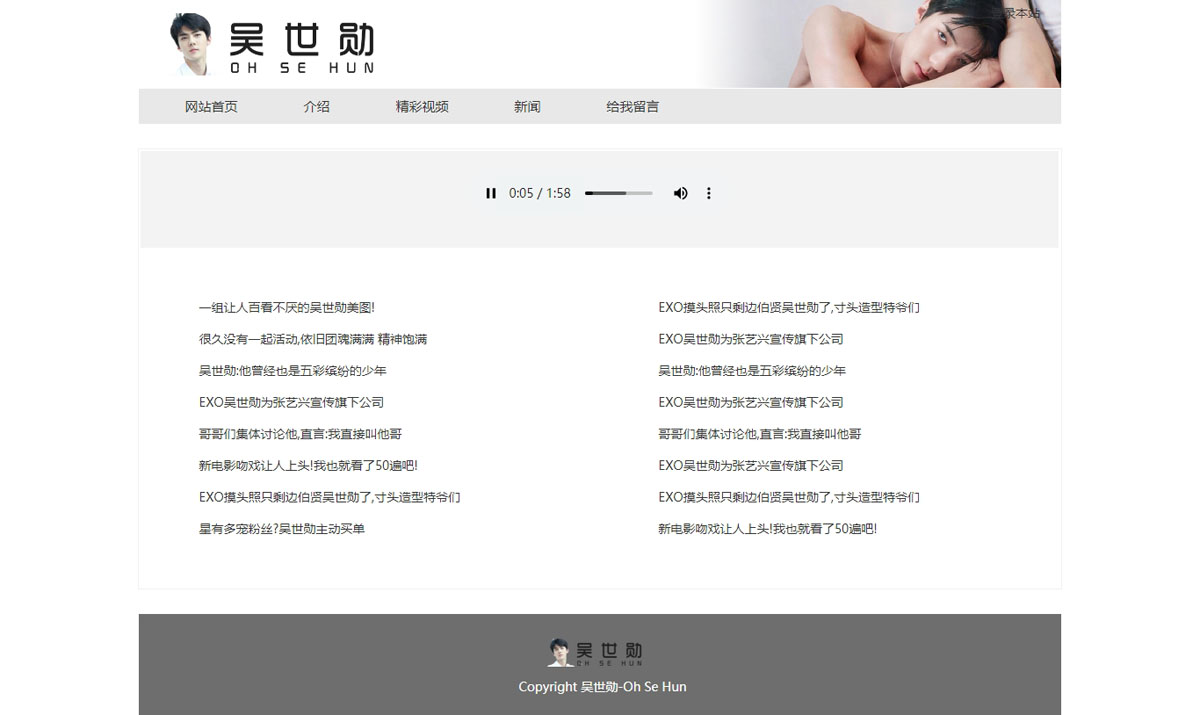Click the small 吴世勋 logo in the footer
Image resolution: width=1200 pixels, height=715 pixels.
point(595,652)
